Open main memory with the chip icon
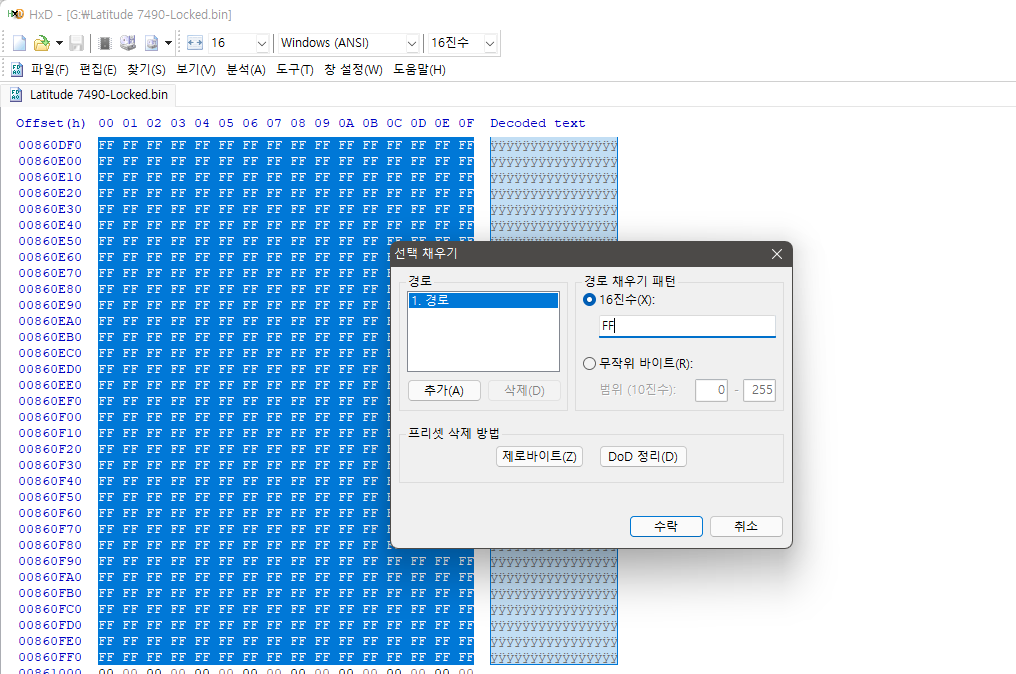This screenshot has height=674, width=1016. (104, 43)
